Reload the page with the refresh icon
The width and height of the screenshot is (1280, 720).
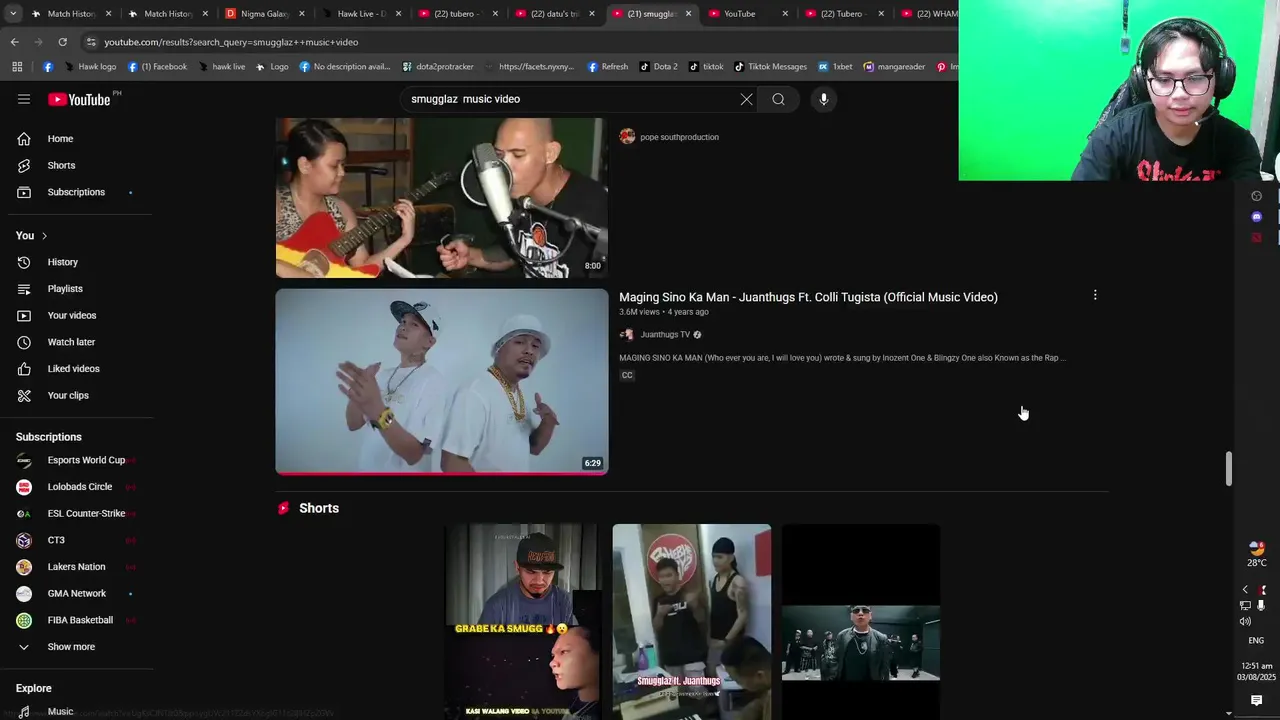click(62, 42)
